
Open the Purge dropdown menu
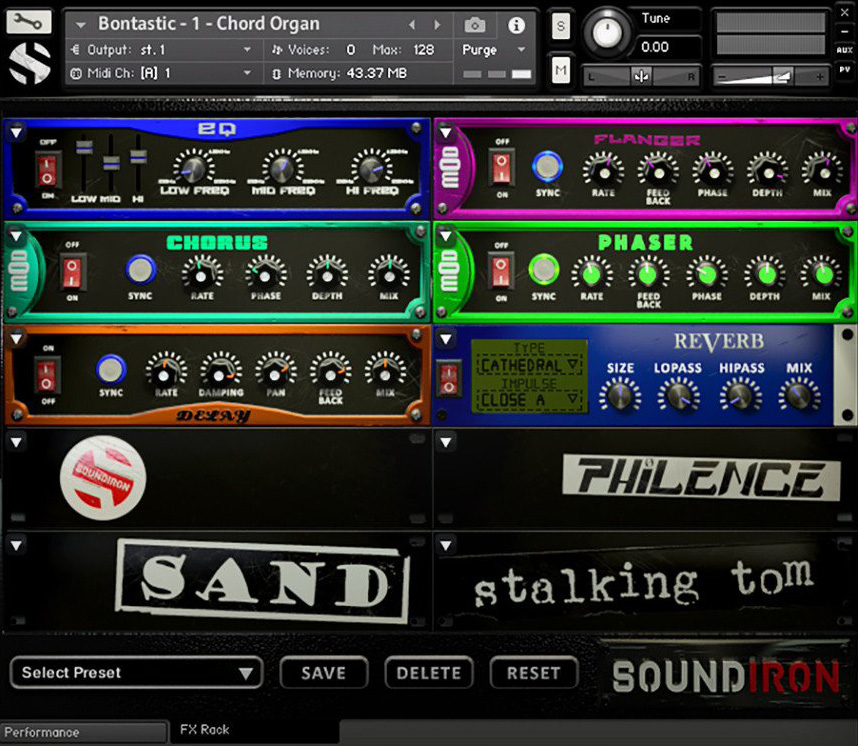tap(494, 50)
